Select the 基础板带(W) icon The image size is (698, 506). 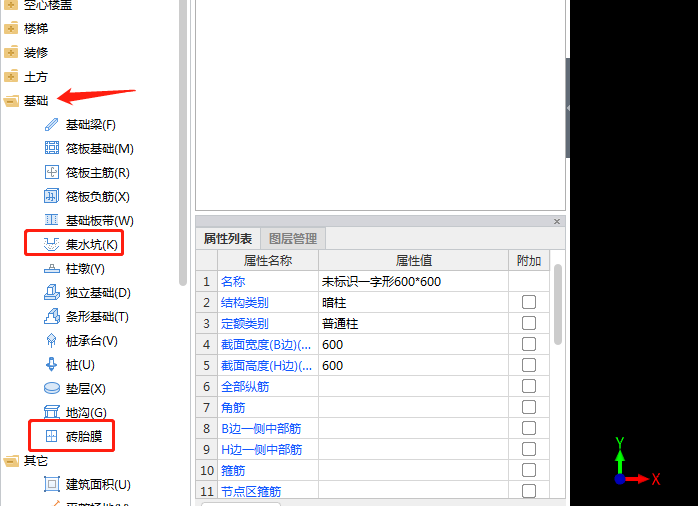tap(52, 220)
